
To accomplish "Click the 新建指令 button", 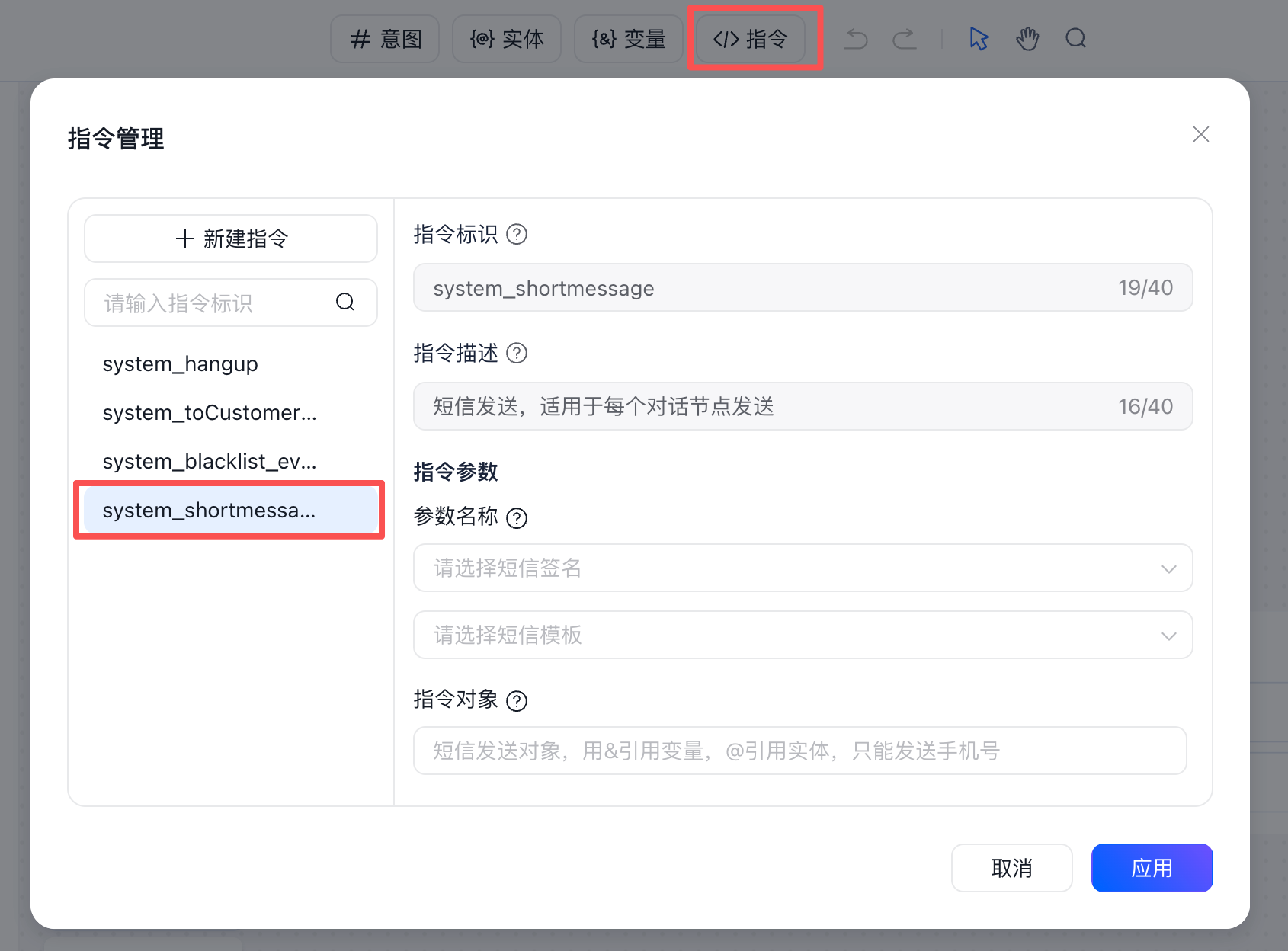I will (231, 239).
